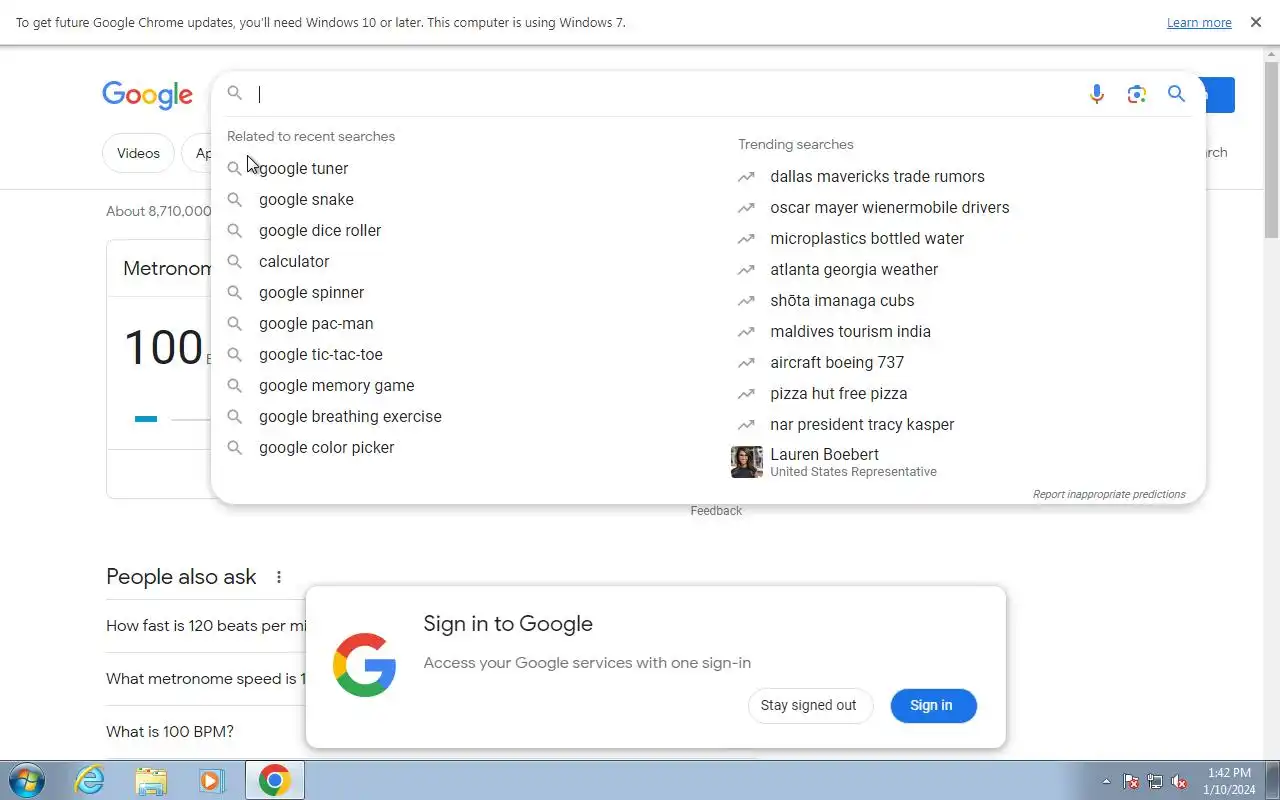Select trending search atlanta georgia weather

click(854, 269)
